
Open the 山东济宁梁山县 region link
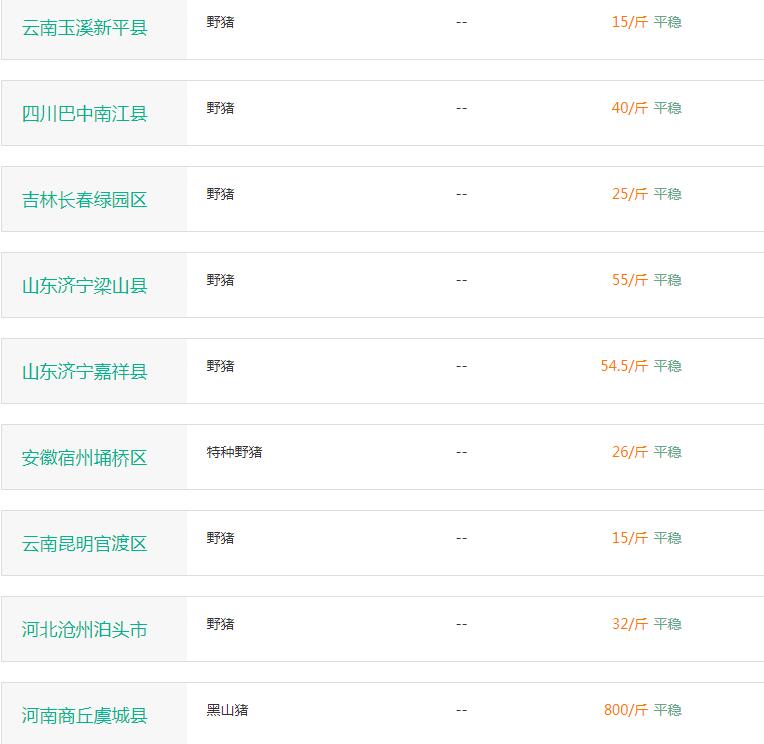tap(84, 286)
